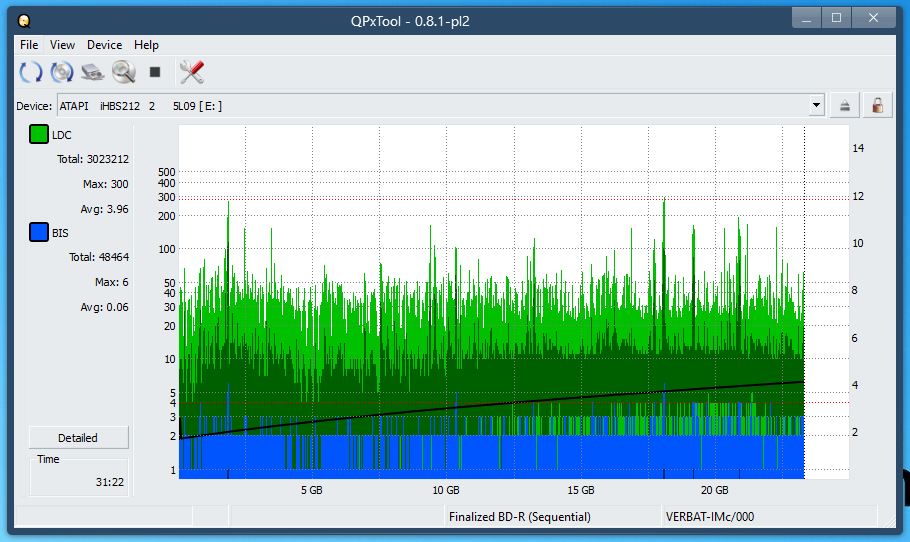Expand the Device selection dropdown arrow
The height and width of the screenshot is (542, 910).
(816, 106)
